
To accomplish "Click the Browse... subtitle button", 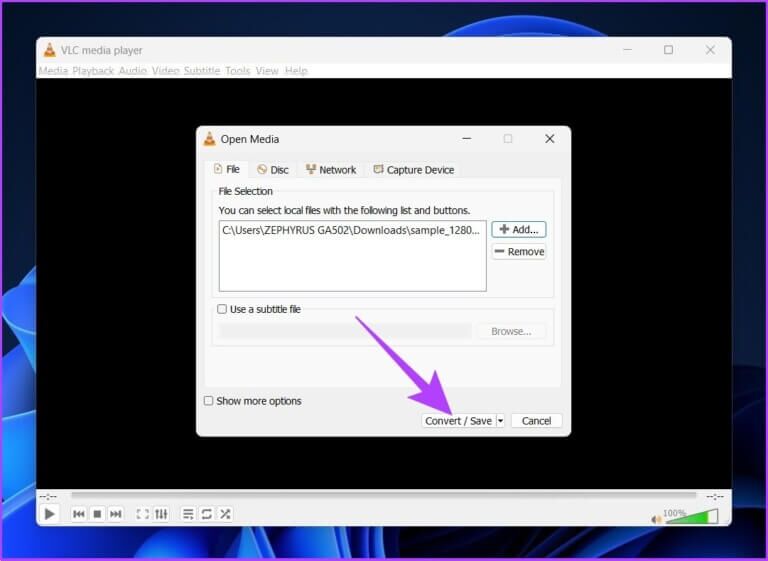I will click(x=511, y=332).
